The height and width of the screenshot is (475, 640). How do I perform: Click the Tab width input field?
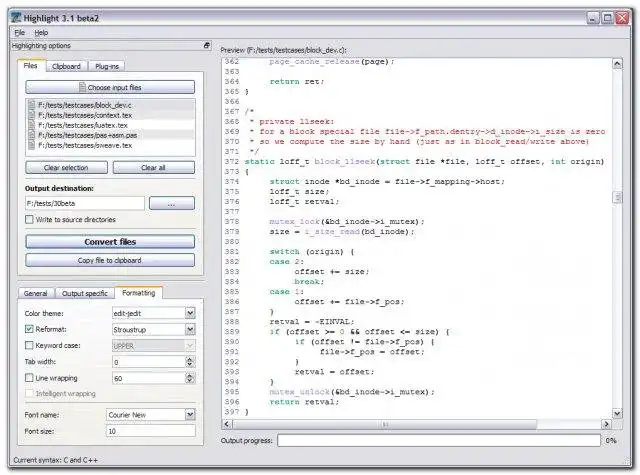click(149, 362)
